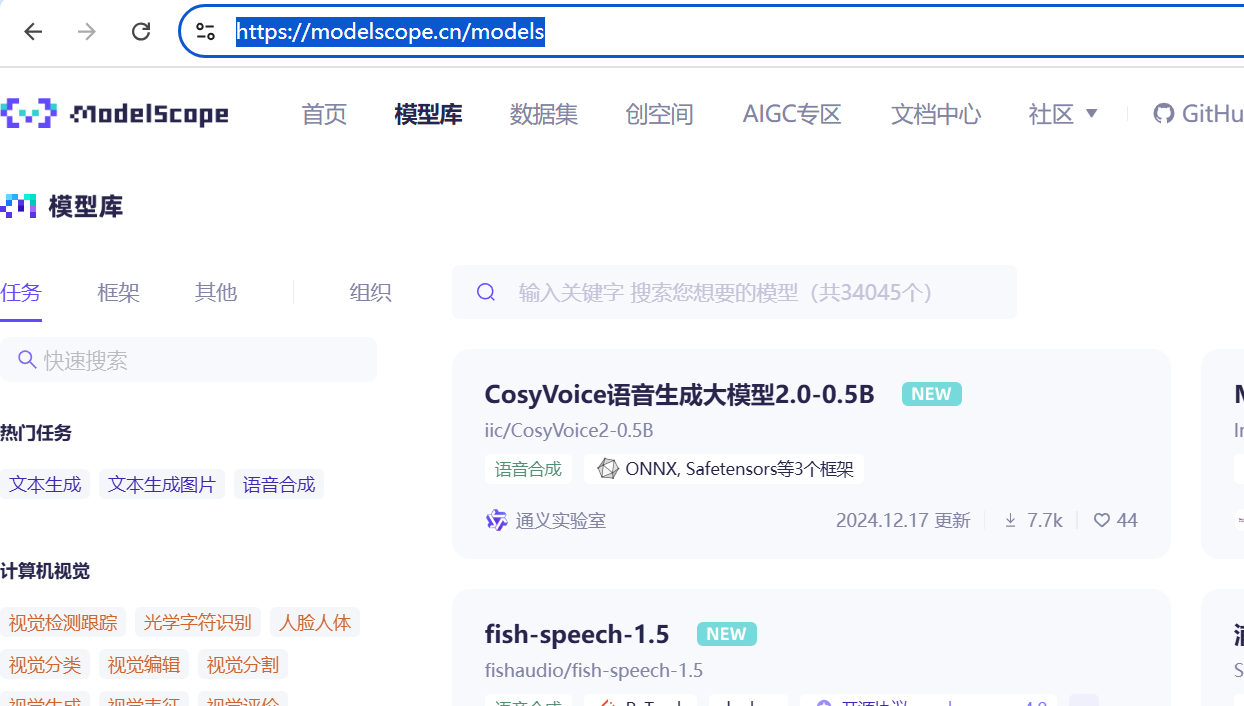Open site information icon in address bar
The image size is (1244, 706).
206,31
